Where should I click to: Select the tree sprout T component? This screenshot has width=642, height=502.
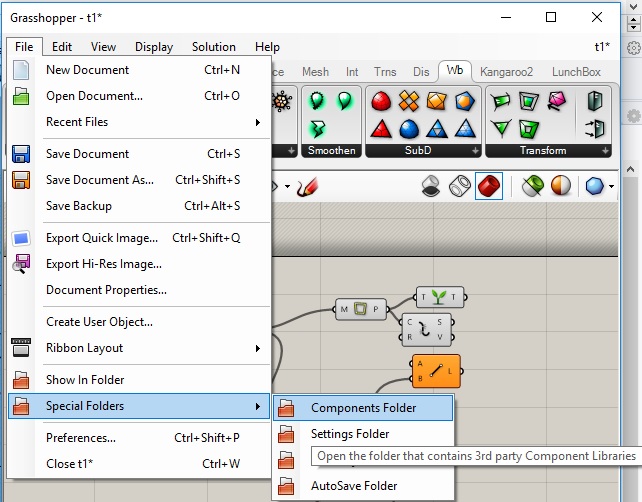pos(440,297)
